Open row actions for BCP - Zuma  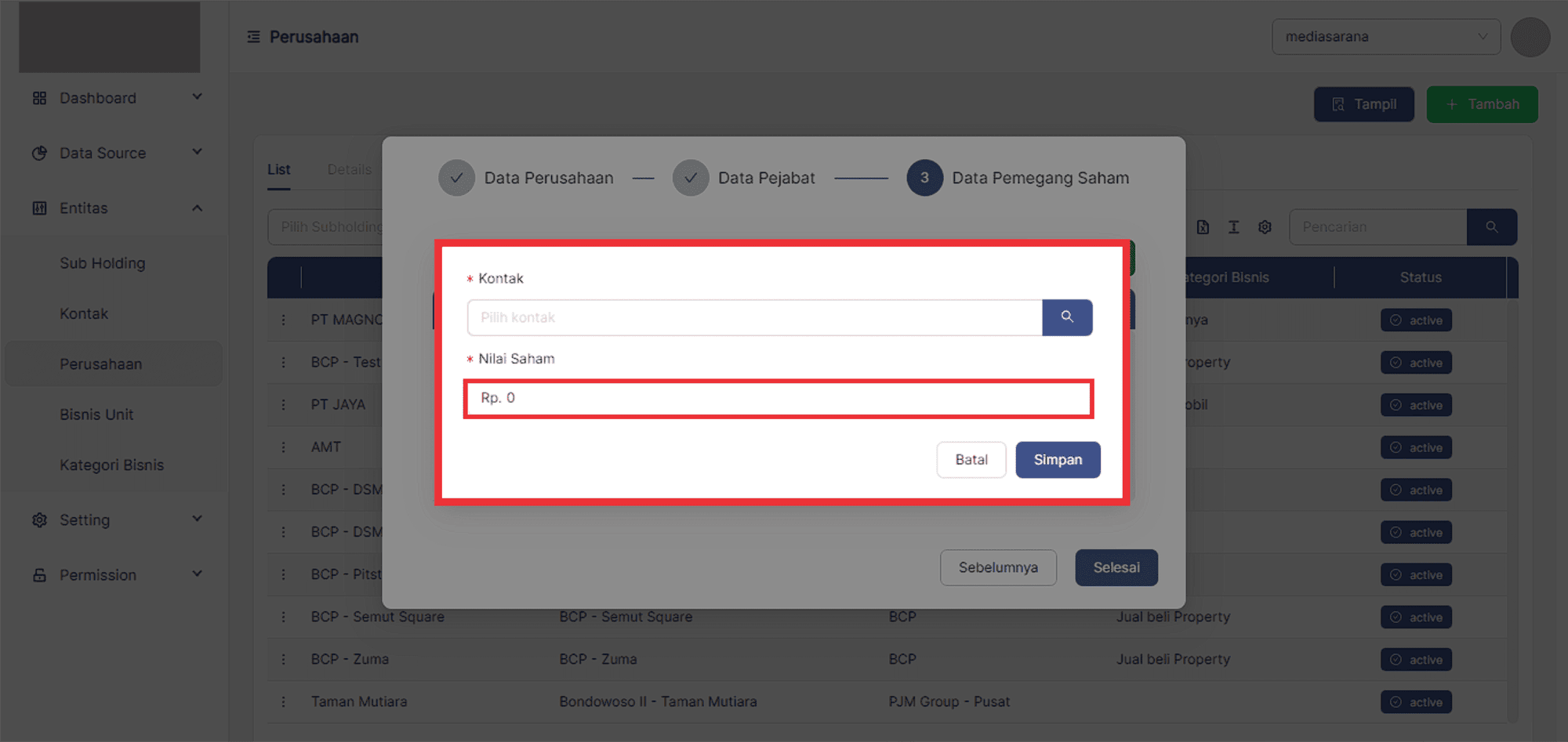[284, 660]
